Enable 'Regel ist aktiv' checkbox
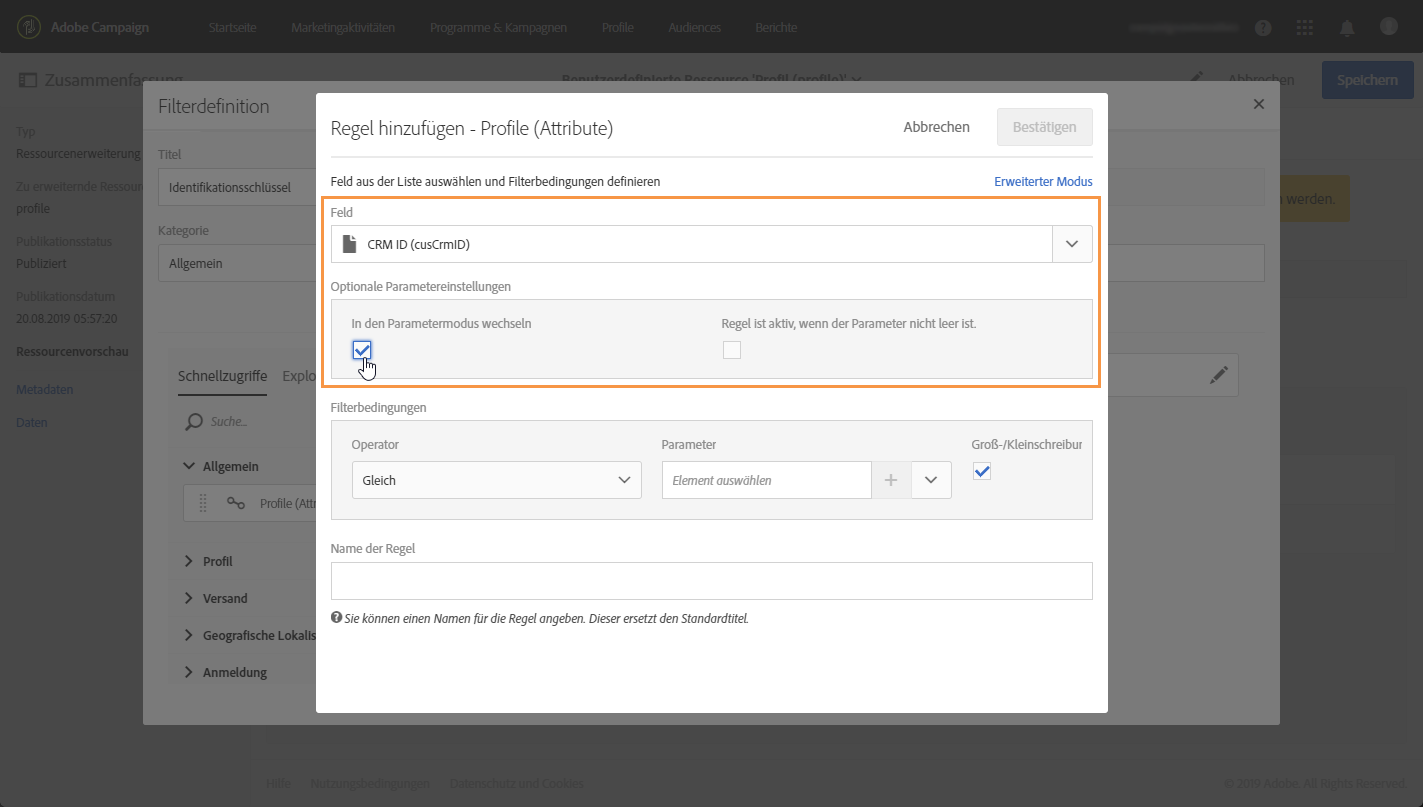Viewport: 1423px width, 807px height. (x=732, y=350)
